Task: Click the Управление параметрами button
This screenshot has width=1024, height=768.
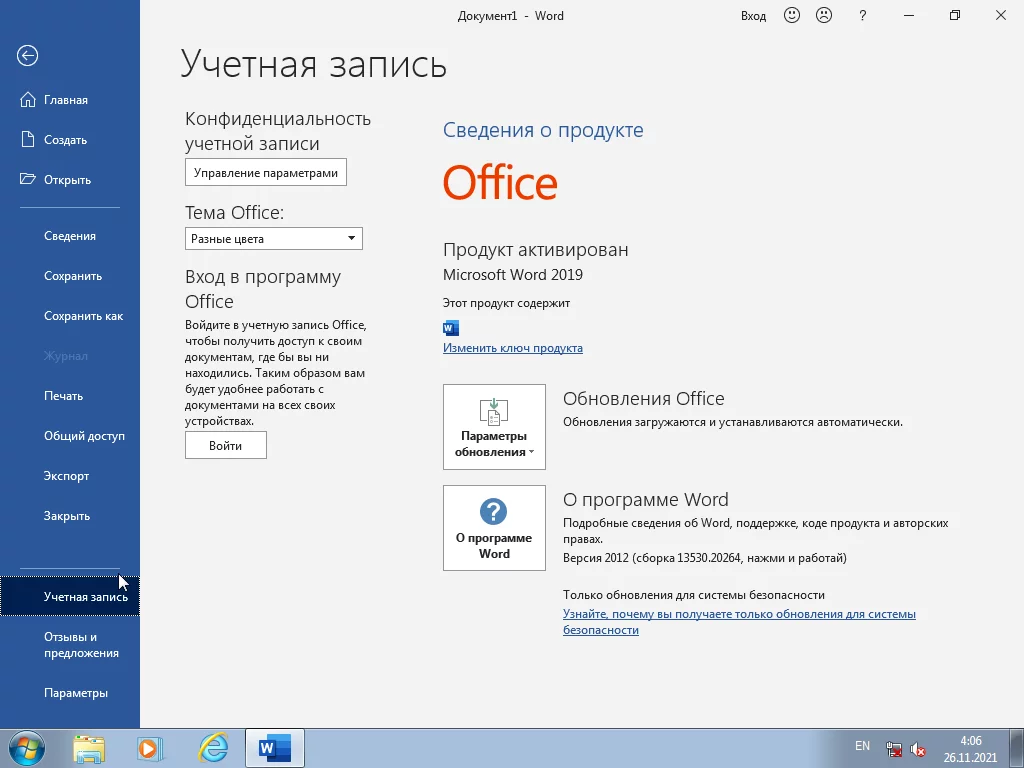Action: (x=266, y=172)
